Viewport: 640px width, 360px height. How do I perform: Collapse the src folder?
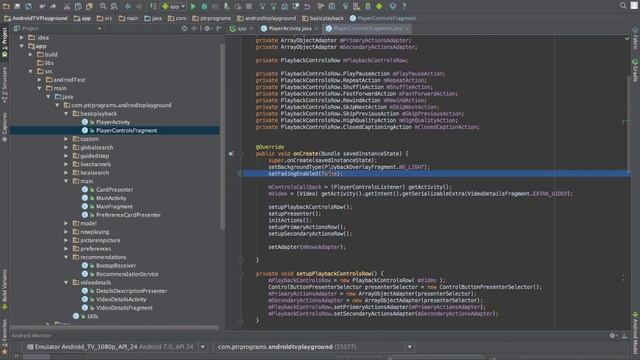(x=31, y=71)
